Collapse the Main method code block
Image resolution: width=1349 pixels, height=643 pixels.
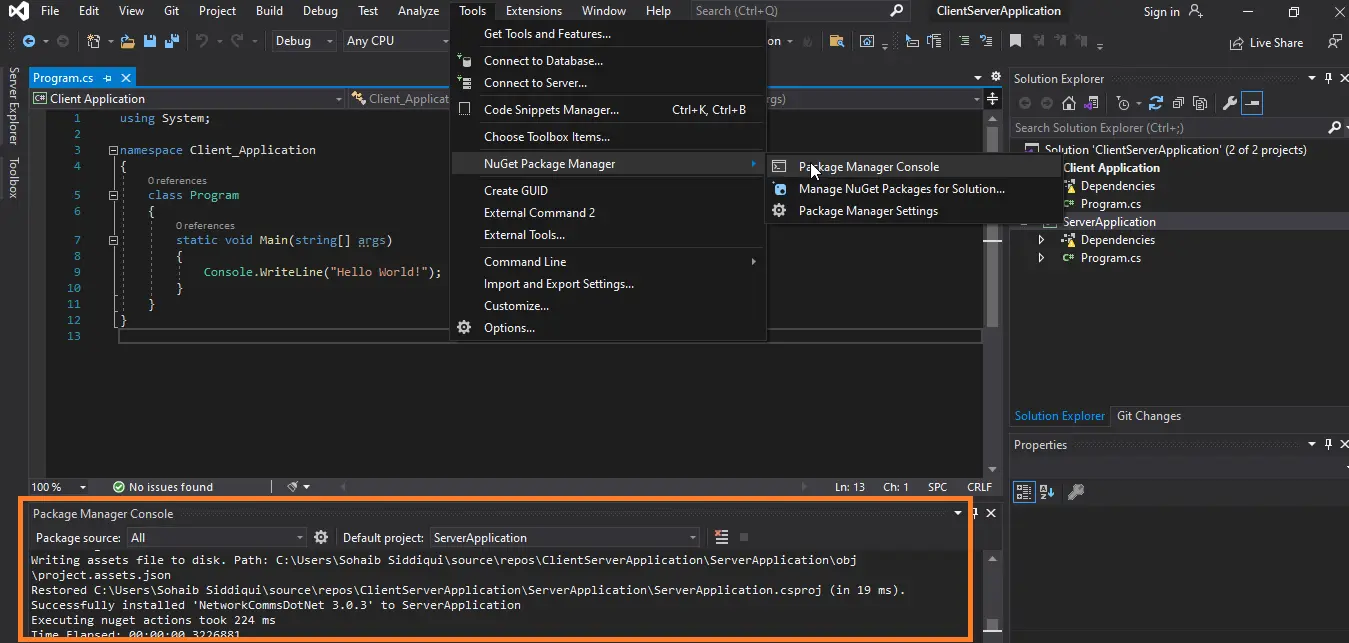(x=113, y=240)
